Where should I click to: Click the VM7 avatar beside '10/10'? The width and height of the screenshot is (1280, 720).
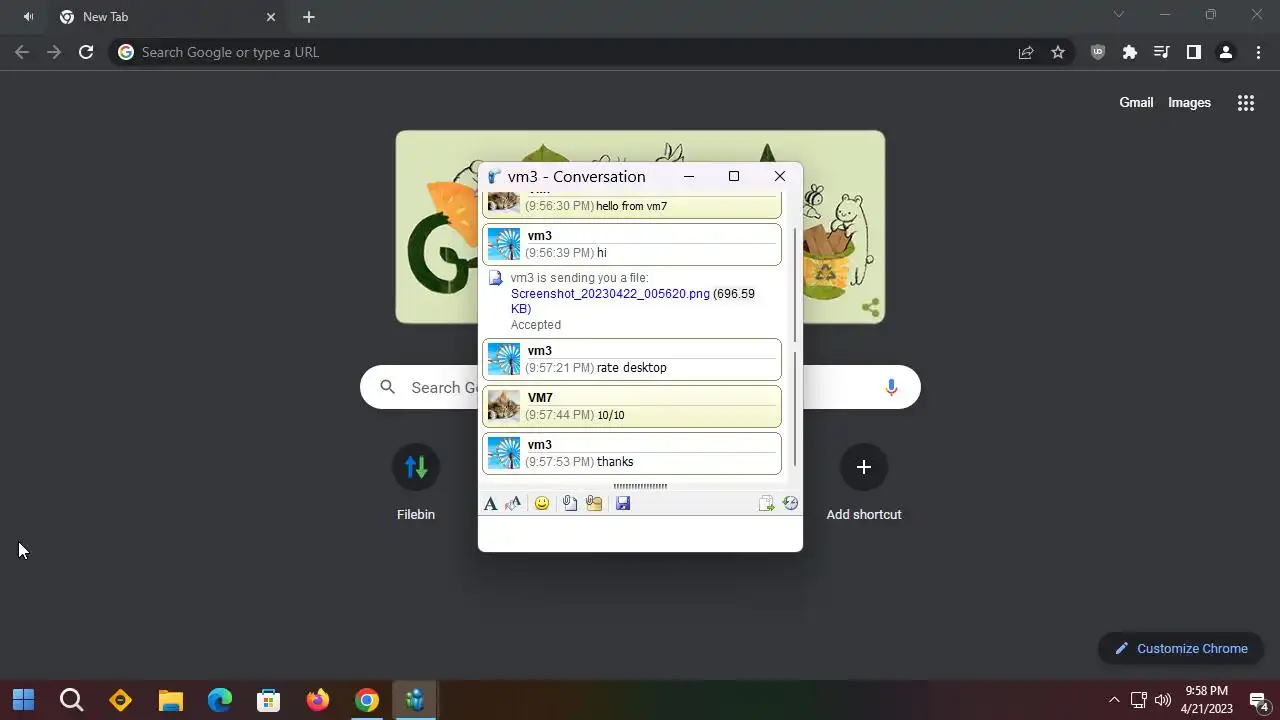point(504,406)
